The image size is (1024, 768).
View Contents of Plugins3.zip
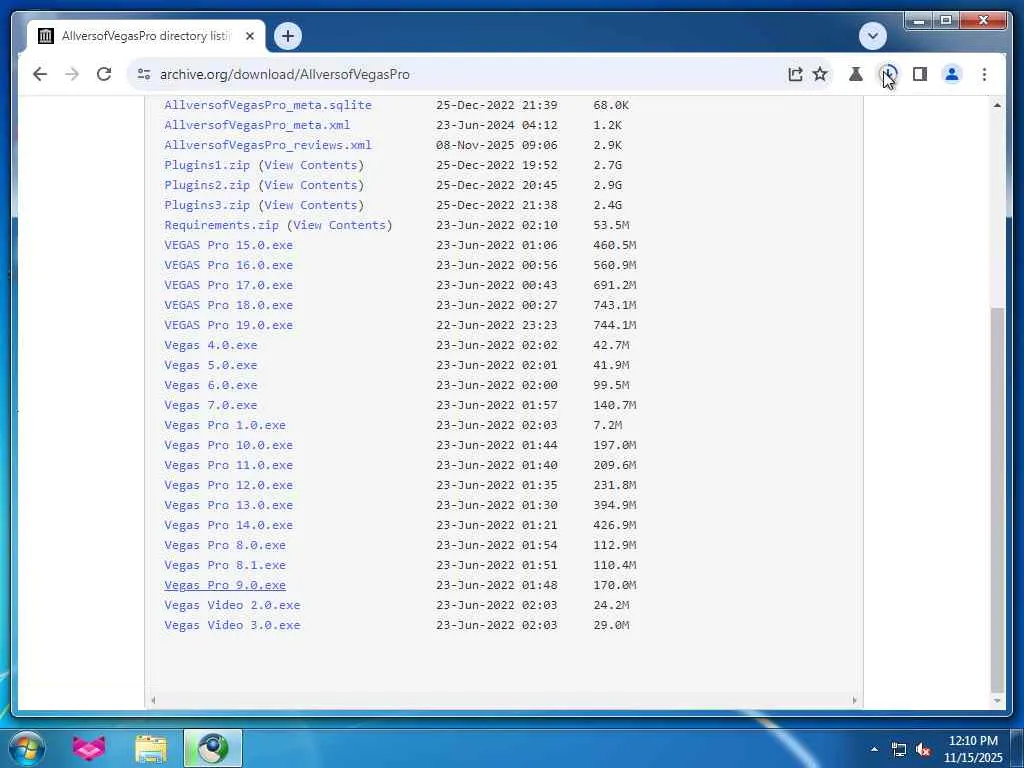tap(311, 205)
